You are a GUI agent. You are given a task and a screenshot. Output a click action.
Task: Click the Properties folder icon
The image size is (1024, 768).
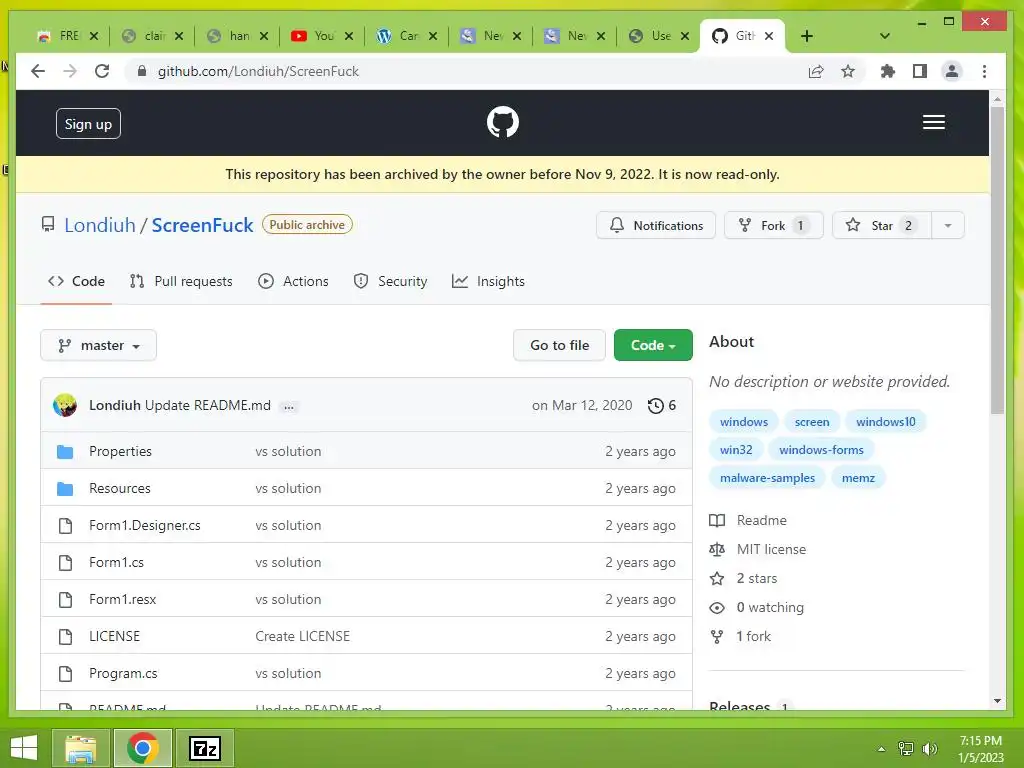pyautogui.click(x=65, y=451)
